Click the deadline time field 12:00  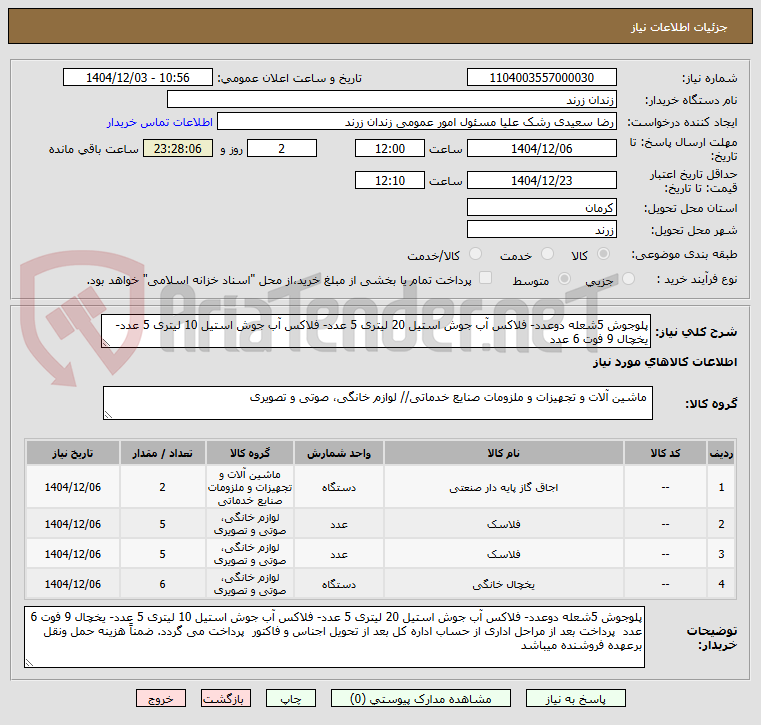click(390, 148)
